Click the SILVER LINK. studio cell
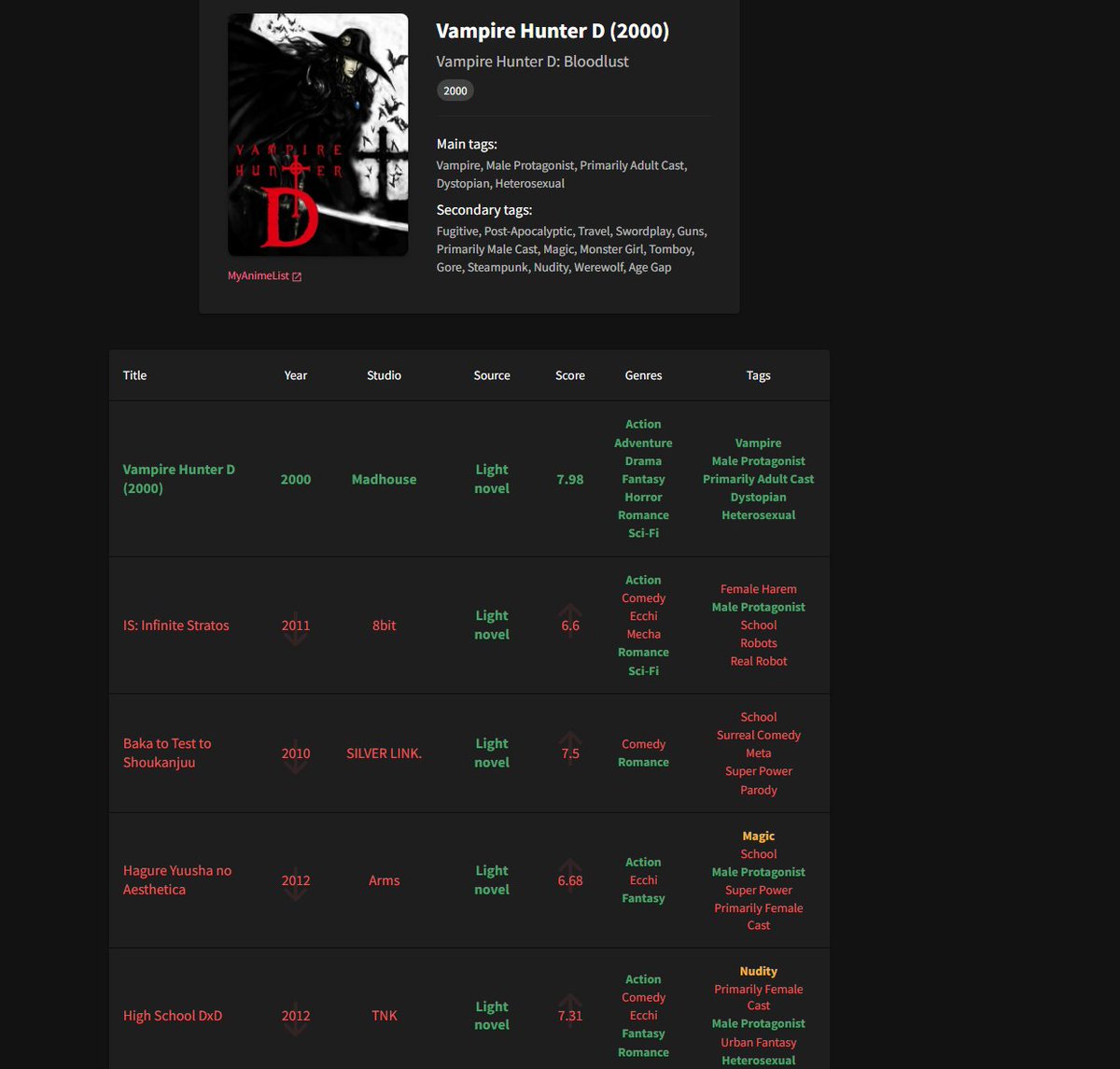Image resolution: width=1120 pixels, height=1069 pixels. click(384, 753)
